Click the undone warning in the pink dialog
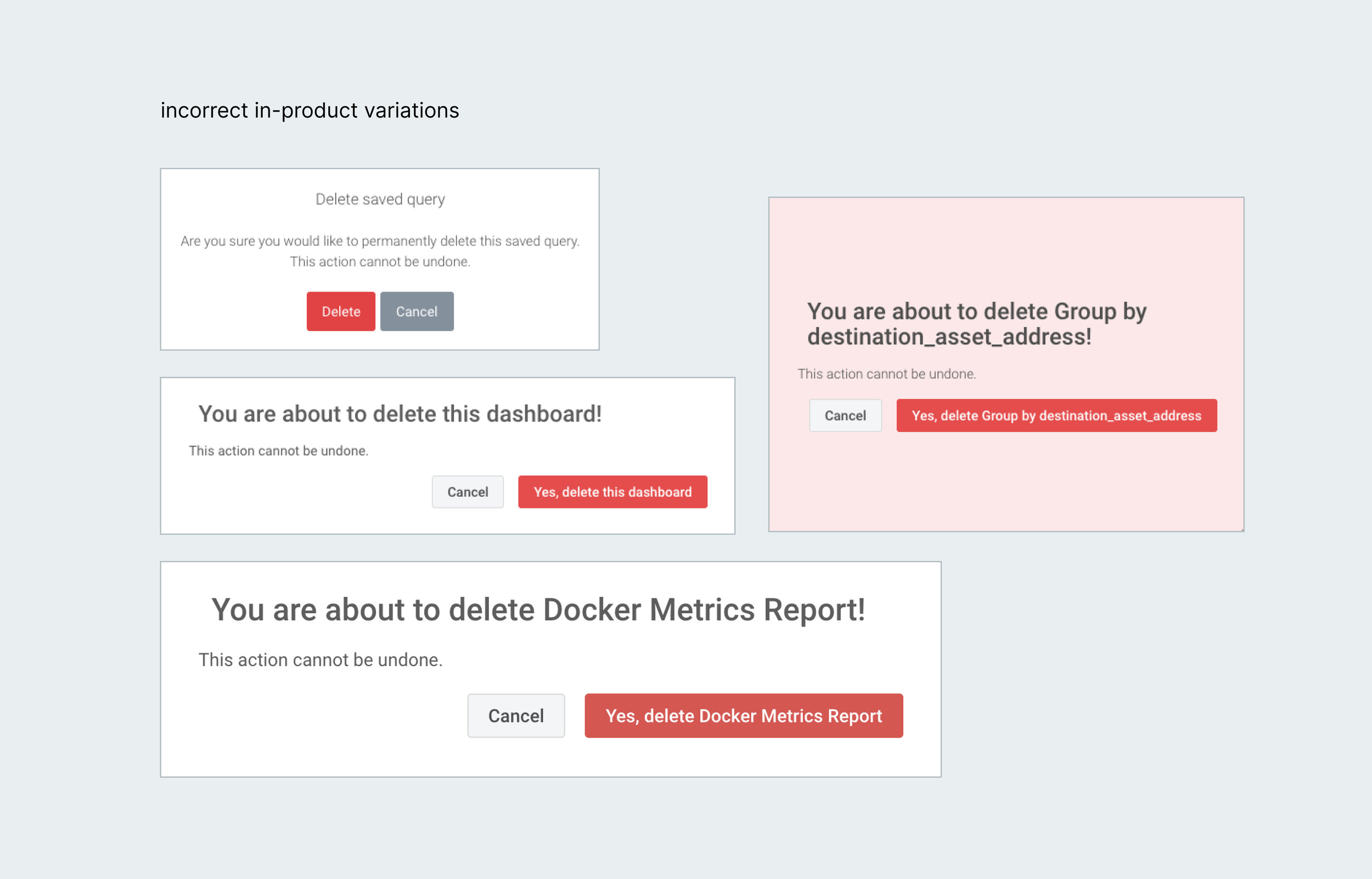1372x879 pixels. (886, 374)
